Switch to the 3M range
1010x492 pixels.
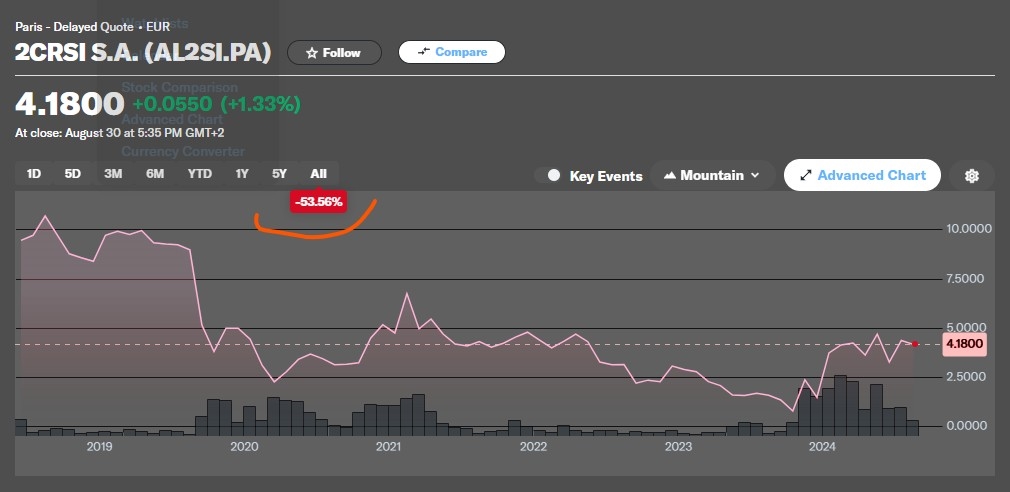point(113,174)
